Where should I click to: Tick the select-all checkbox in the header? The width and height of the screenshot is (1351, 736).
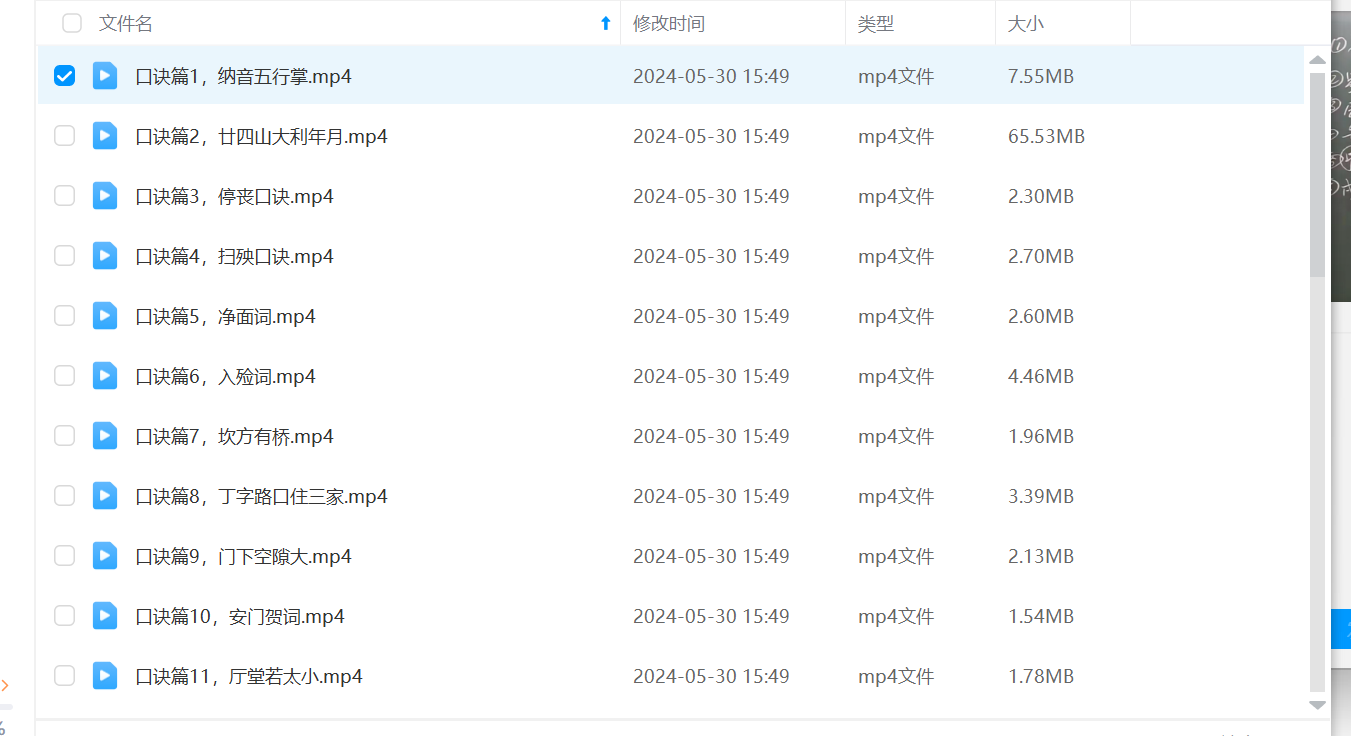pyautogui.click(x=72, y=23)
